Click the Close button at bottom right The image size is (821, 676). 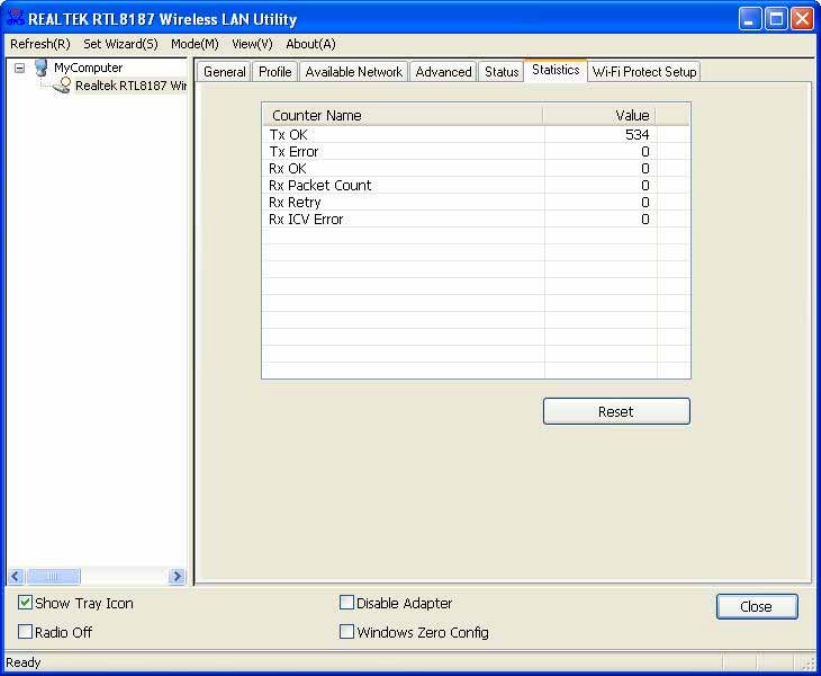click(757, 606)
